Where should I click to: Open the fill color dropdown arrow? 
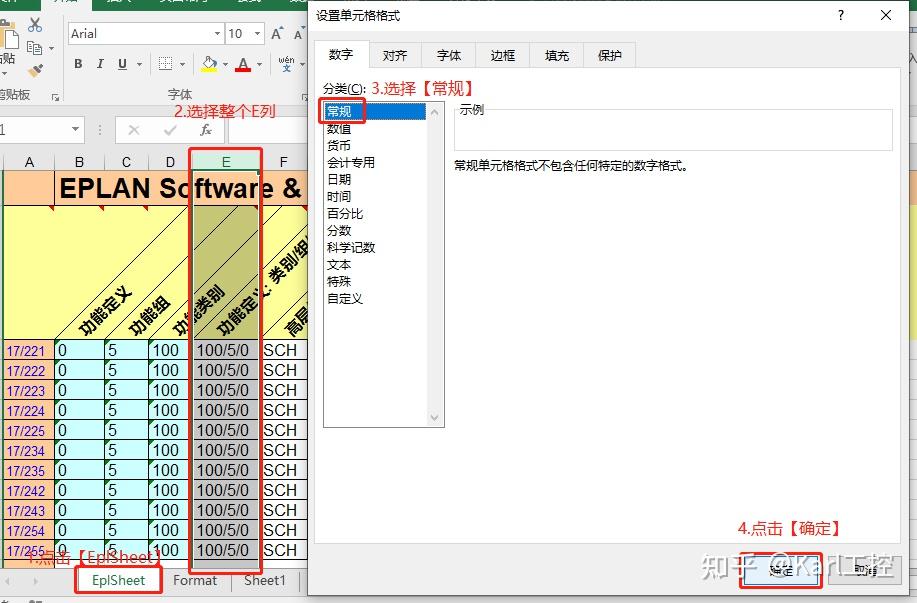point(225,64)
